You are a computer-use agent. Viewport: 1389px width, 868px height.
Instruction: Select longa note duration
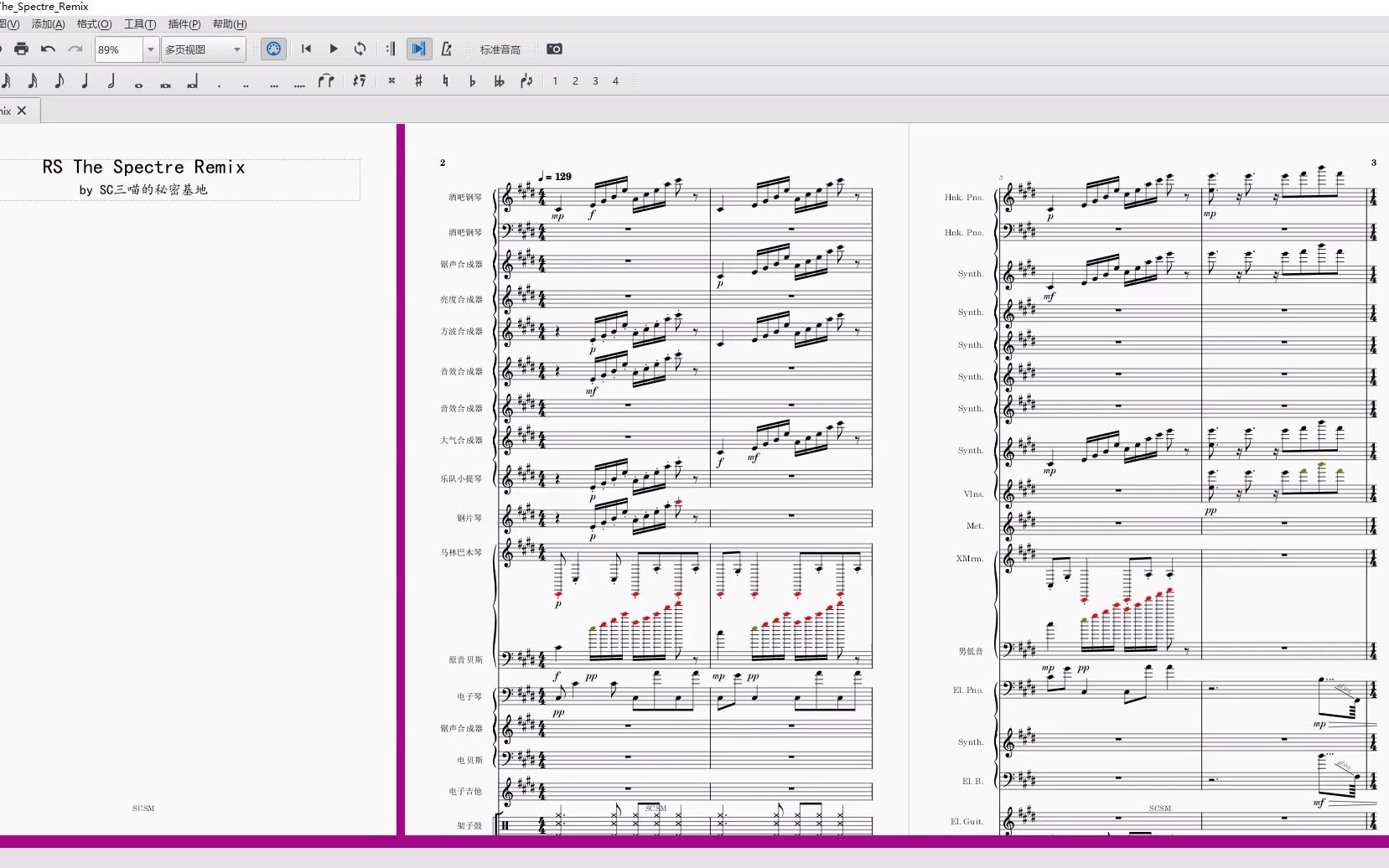(193, 82)
